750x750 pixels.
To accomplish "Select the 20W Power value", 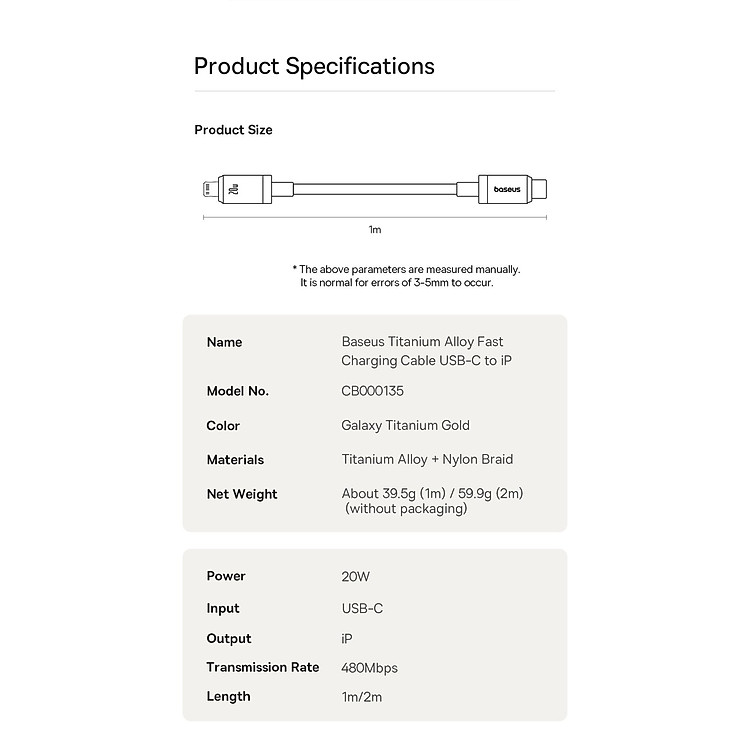I will pos(355,577).
